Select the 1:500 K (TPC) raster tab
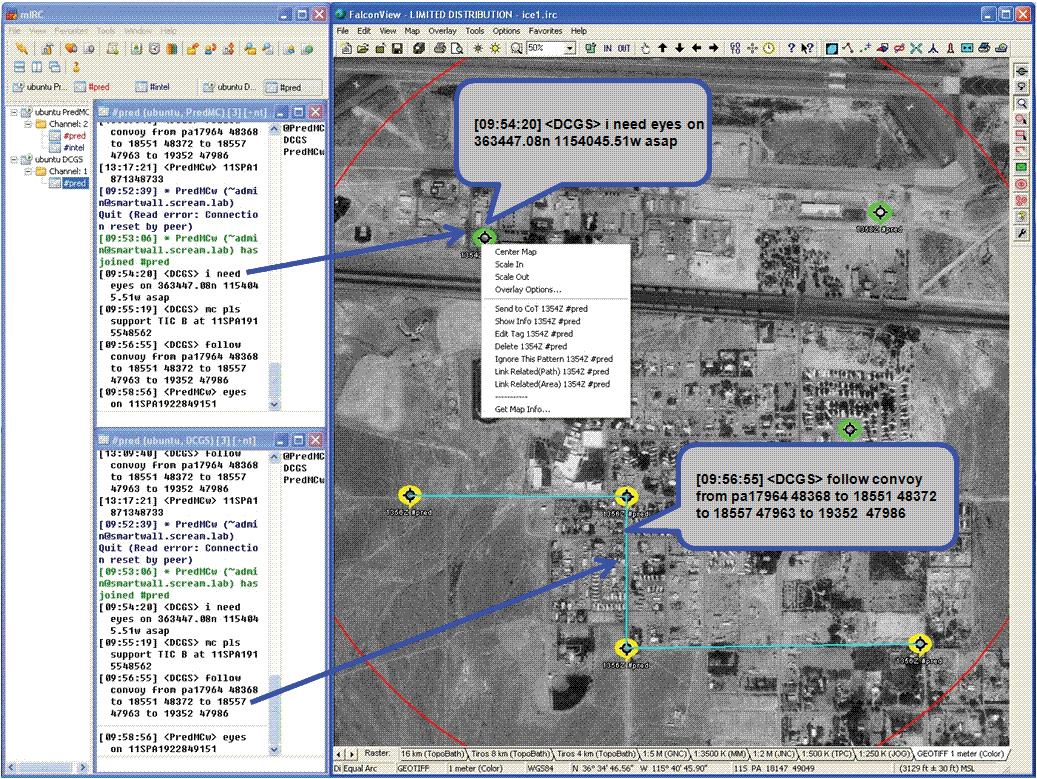This screenshot has height=779, width=1037. pyautogui.click(x=827, y=753)
